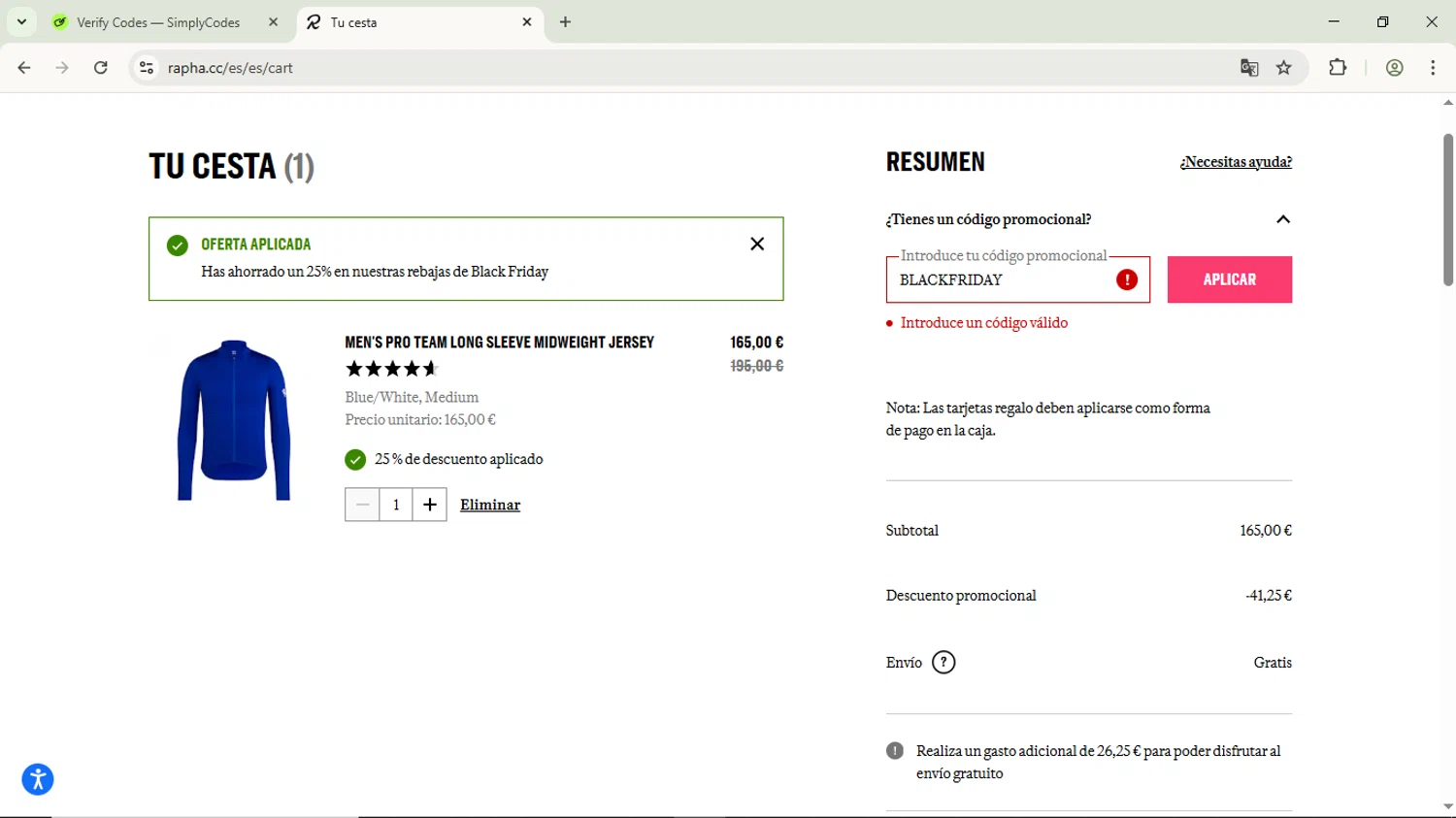Click the struck-through 195,00 € price
The height and width of the screenshot is (818, 1456).
click(756, 366)
